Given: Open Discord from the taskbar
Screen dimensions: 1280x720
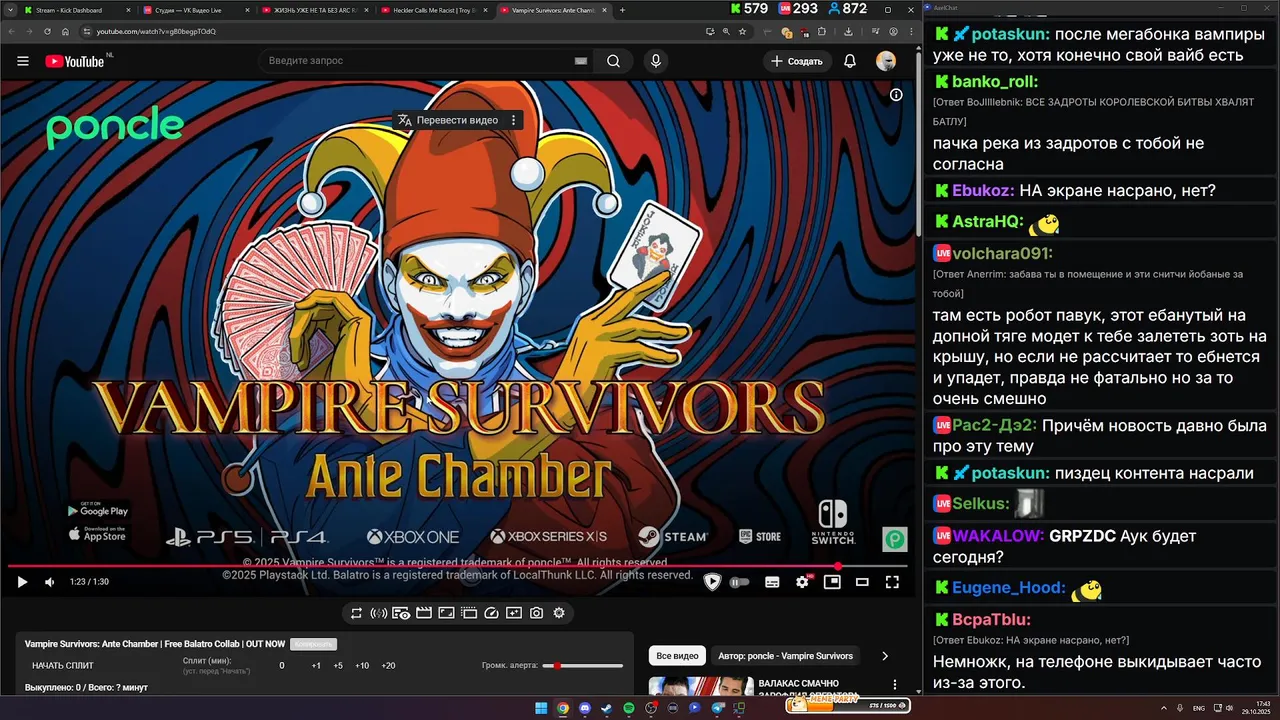Looking at the screenshot, I should (x=585, y=708).
